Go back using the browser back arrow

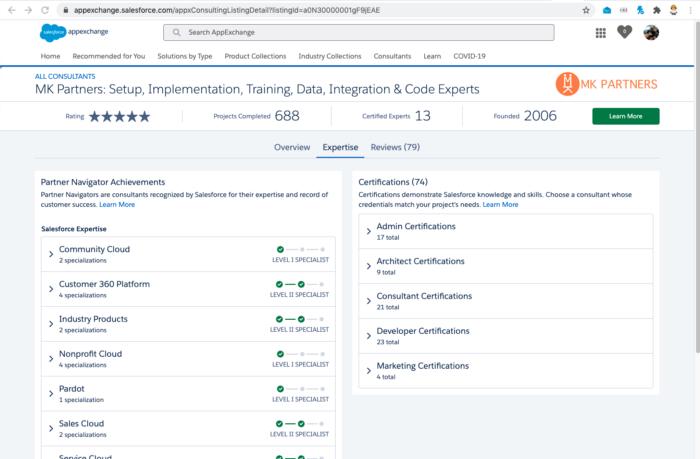[x=10, y=9]
